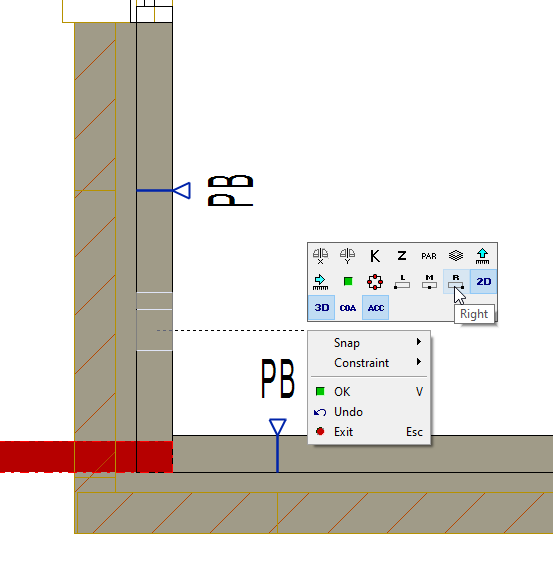Image resolution: width=553 pixels, height=576 pixels.
Task: Click the green square OK icon in toolbar
Action: point(348,282)
